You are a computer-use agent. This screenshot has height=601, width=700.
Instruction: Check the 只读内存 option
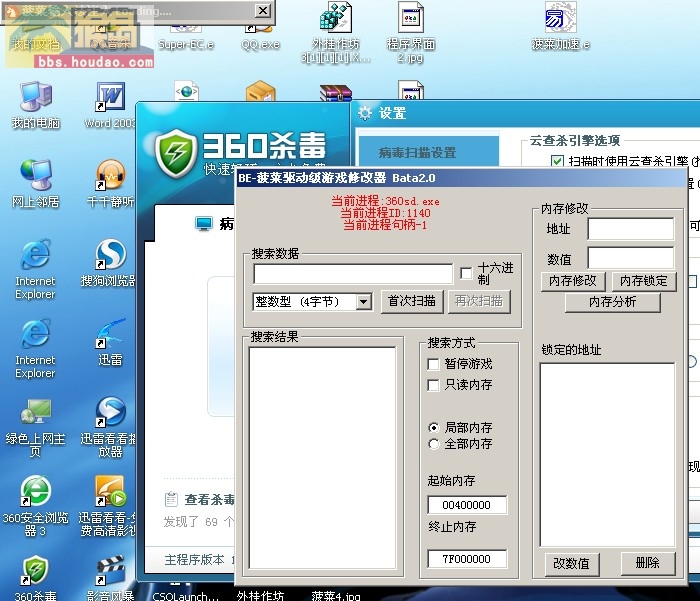point(433,385)
